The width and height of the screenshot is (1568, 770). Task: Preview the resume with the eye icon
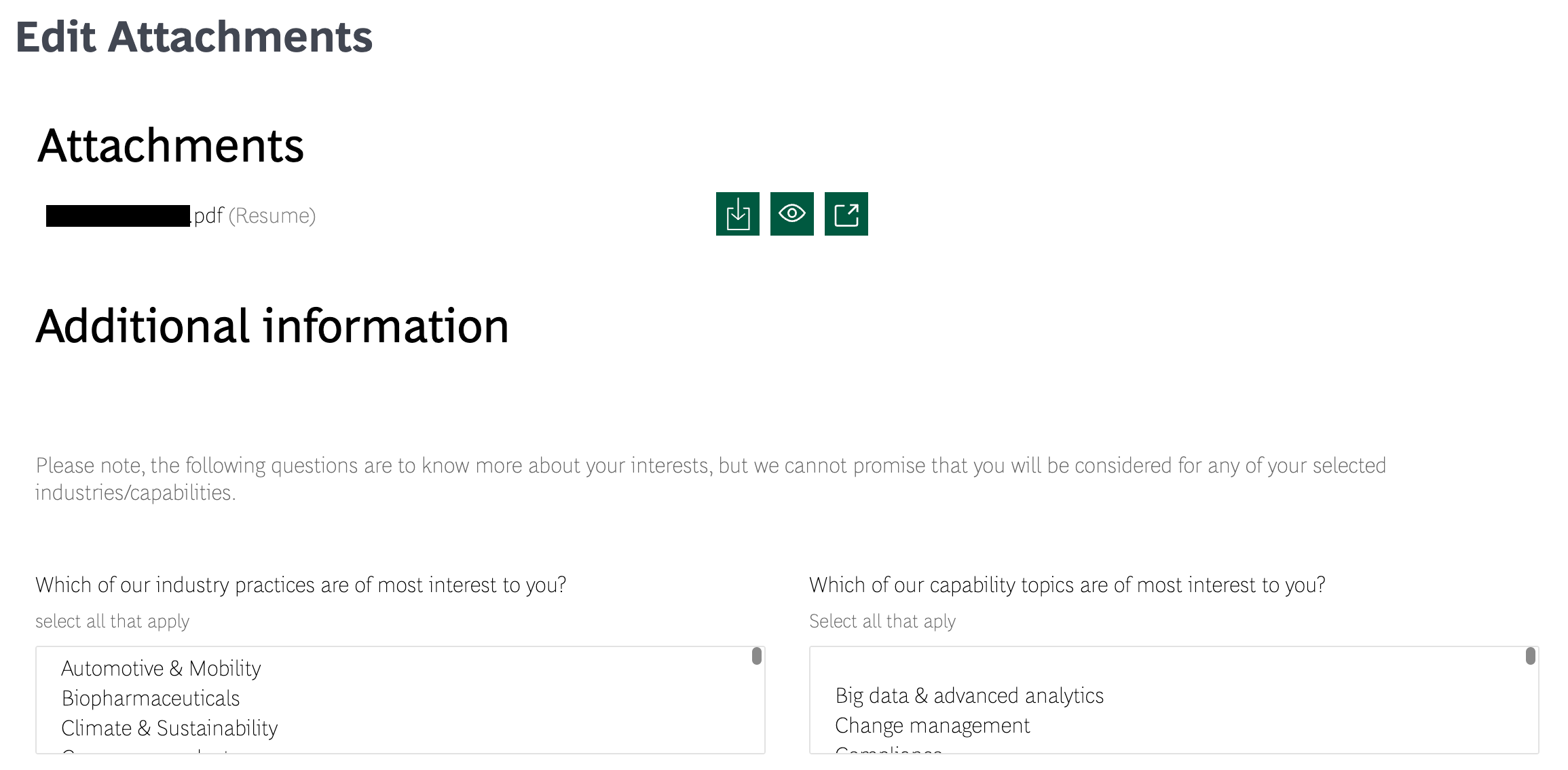791,214
